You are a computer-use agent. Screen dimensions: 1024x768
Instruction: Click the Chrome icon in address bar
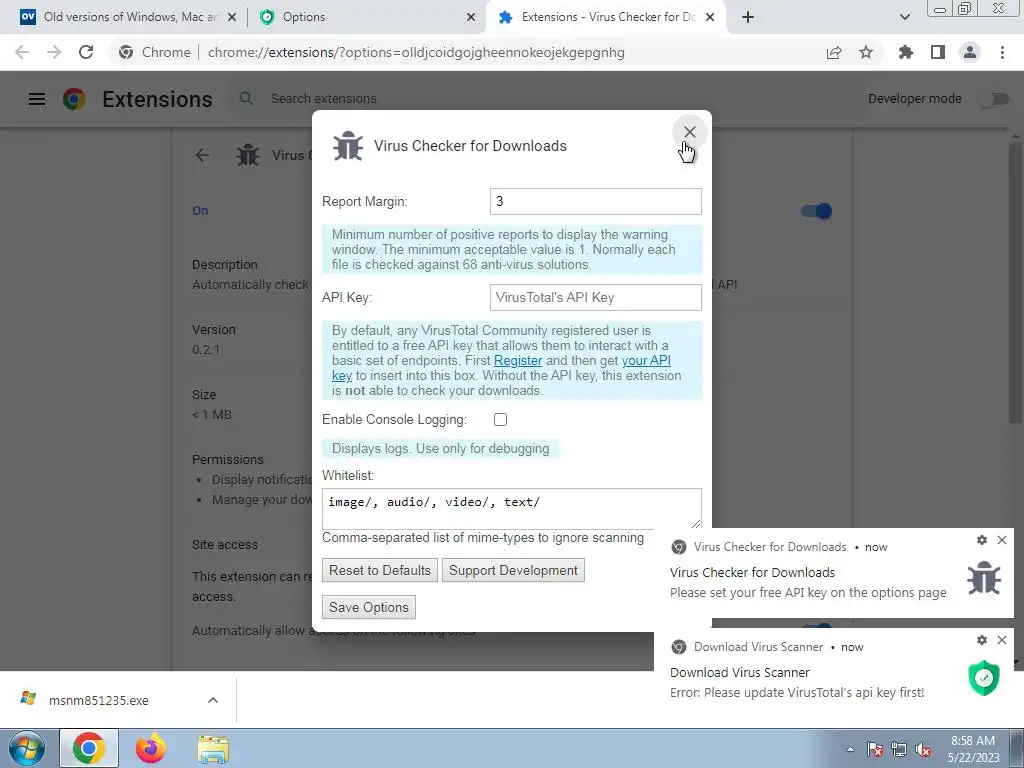click(x=126, y=52)
